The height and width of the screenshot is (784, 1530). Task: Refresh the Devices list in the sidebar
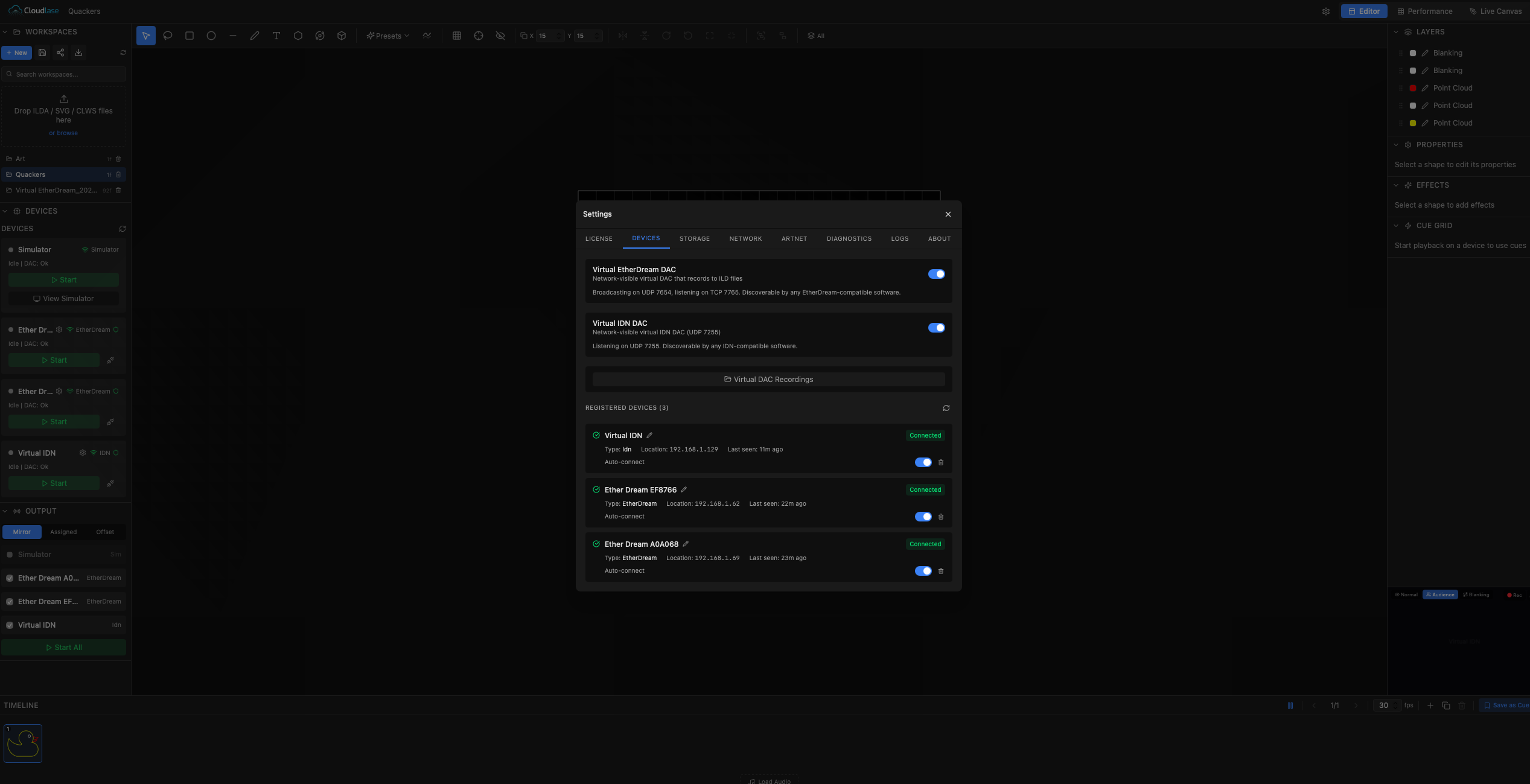coord(122,228)
